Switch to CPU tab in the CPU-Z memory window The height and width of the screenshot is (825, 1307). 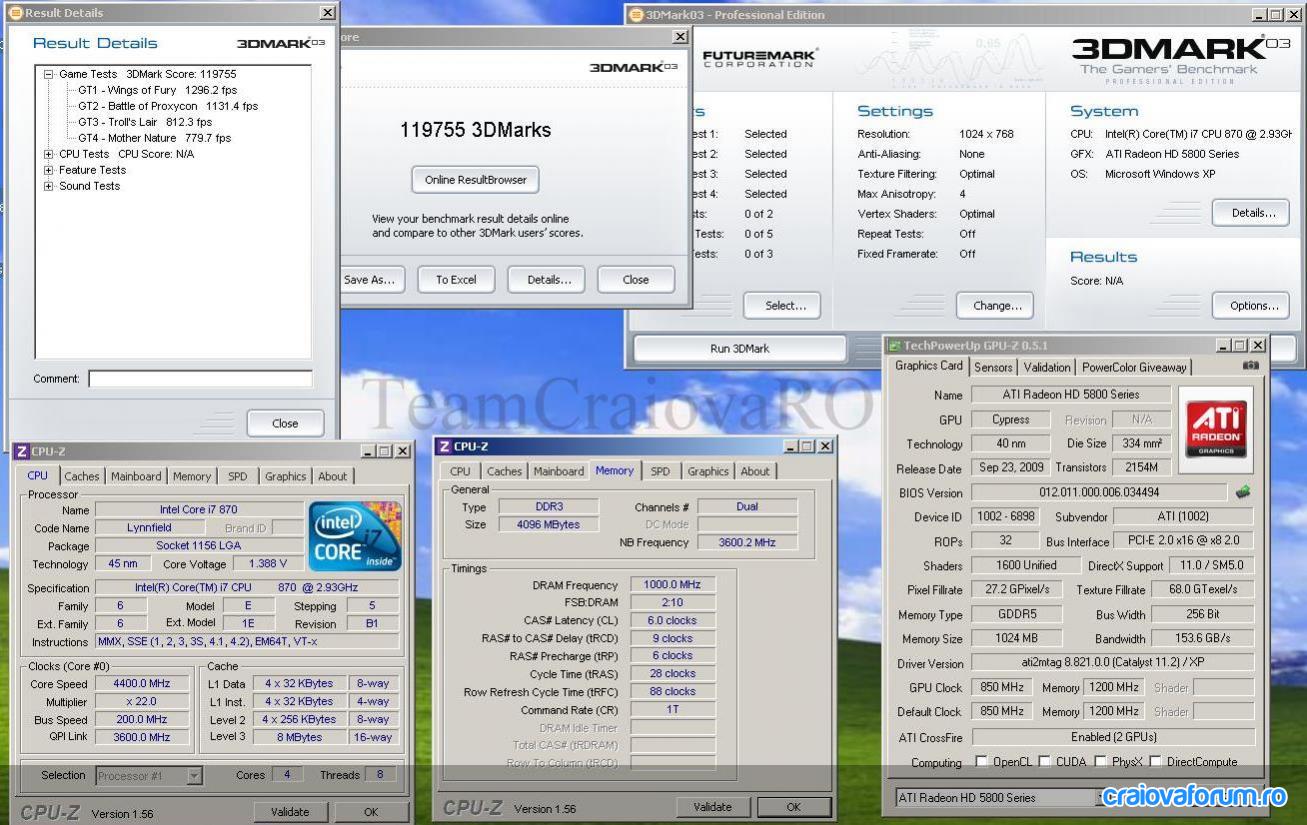[460, 472]
